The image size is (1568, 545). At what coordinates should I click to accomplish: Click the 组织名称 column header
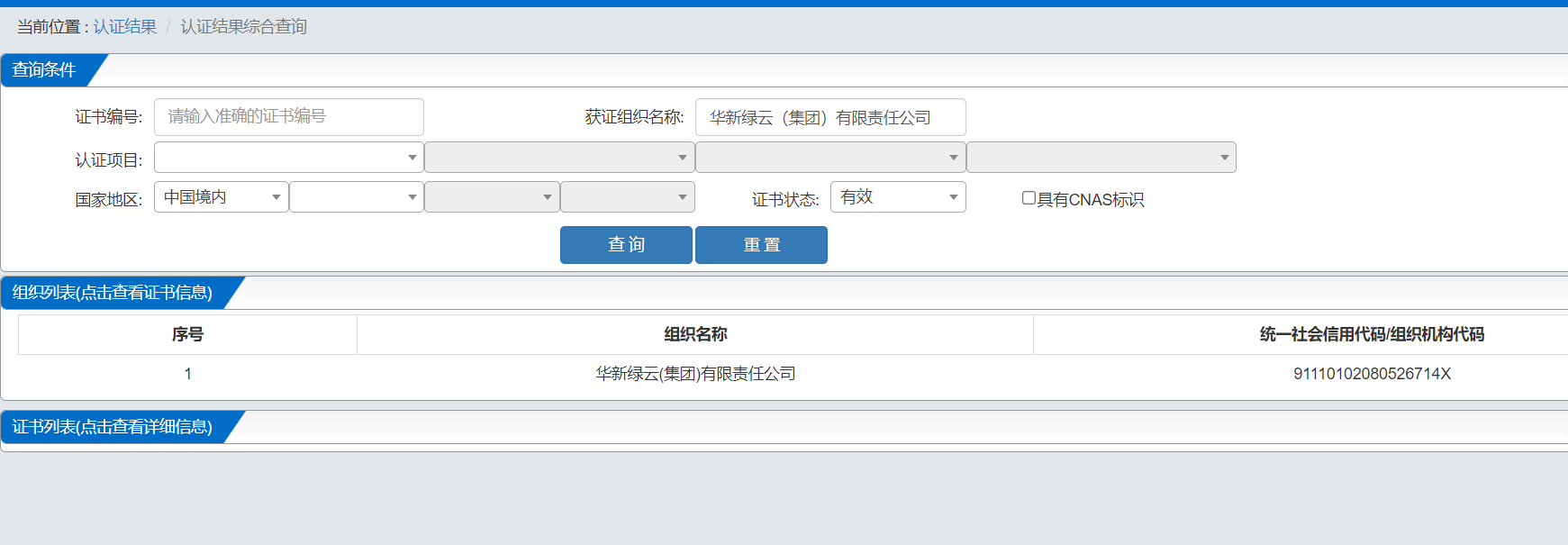coord(695,334)
